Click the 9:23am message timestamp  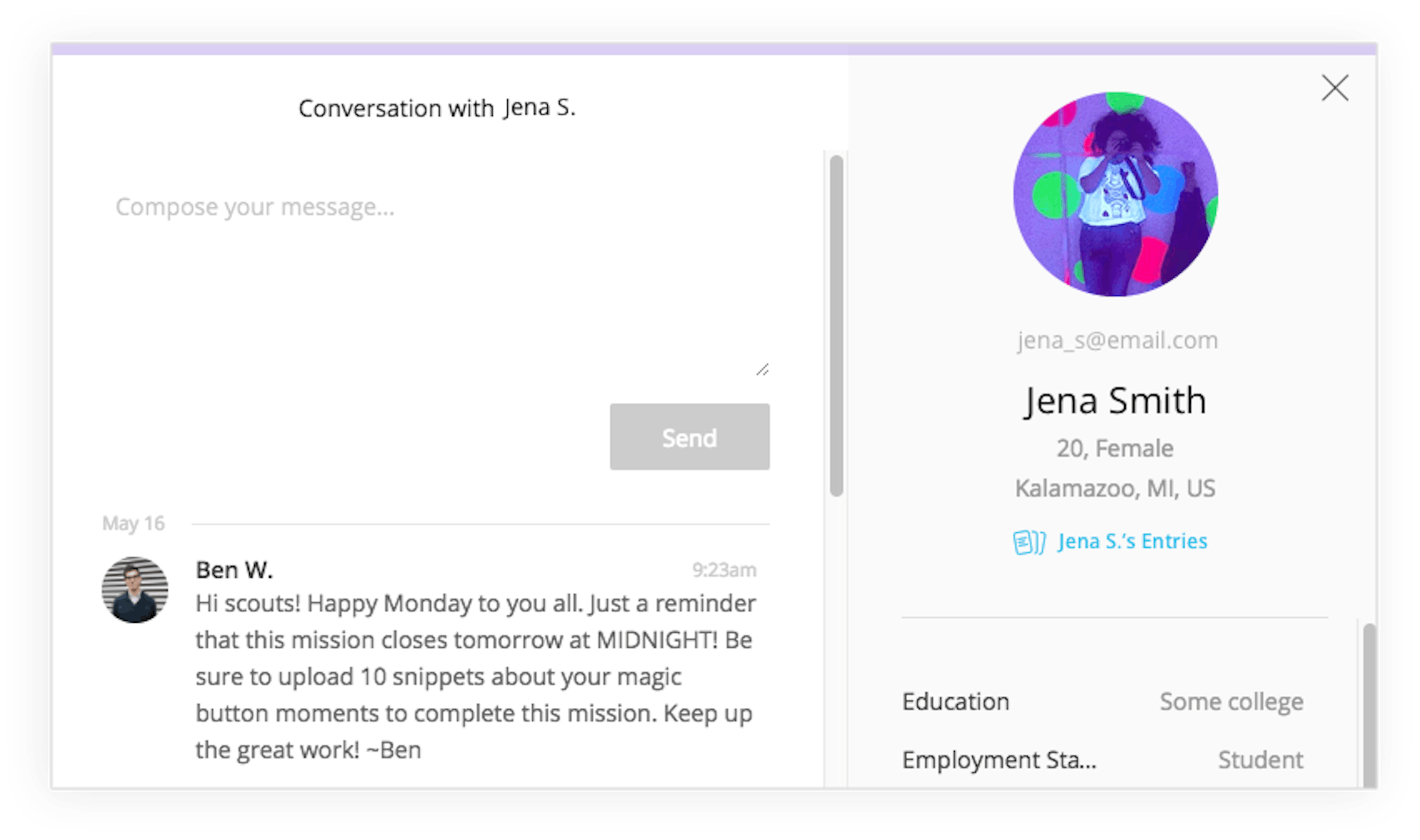coord(724,570)
